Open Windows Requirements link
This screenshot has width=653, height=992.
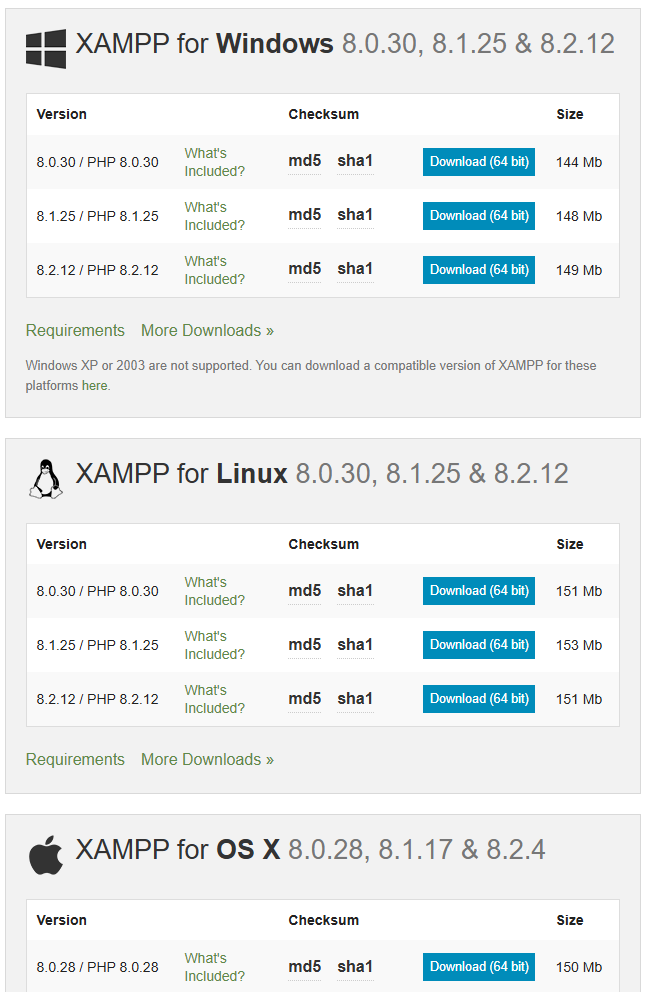(75, 331)
